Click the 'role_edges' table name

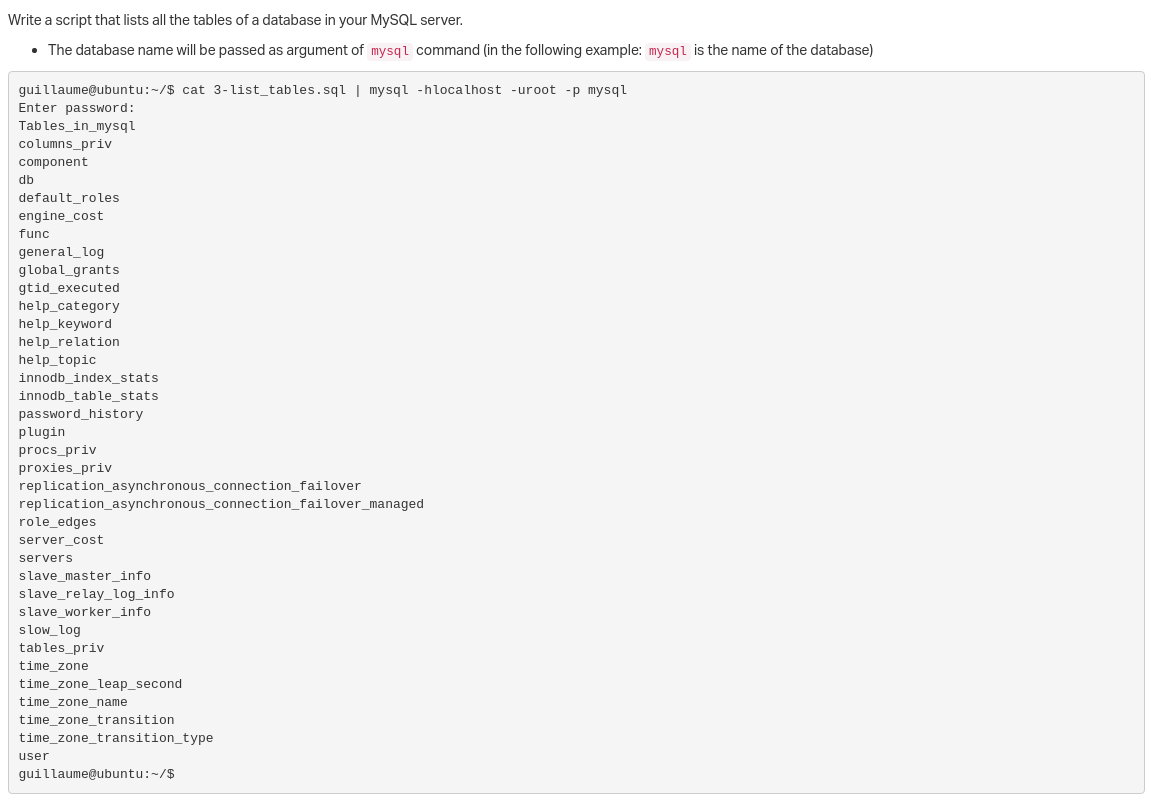57,522
